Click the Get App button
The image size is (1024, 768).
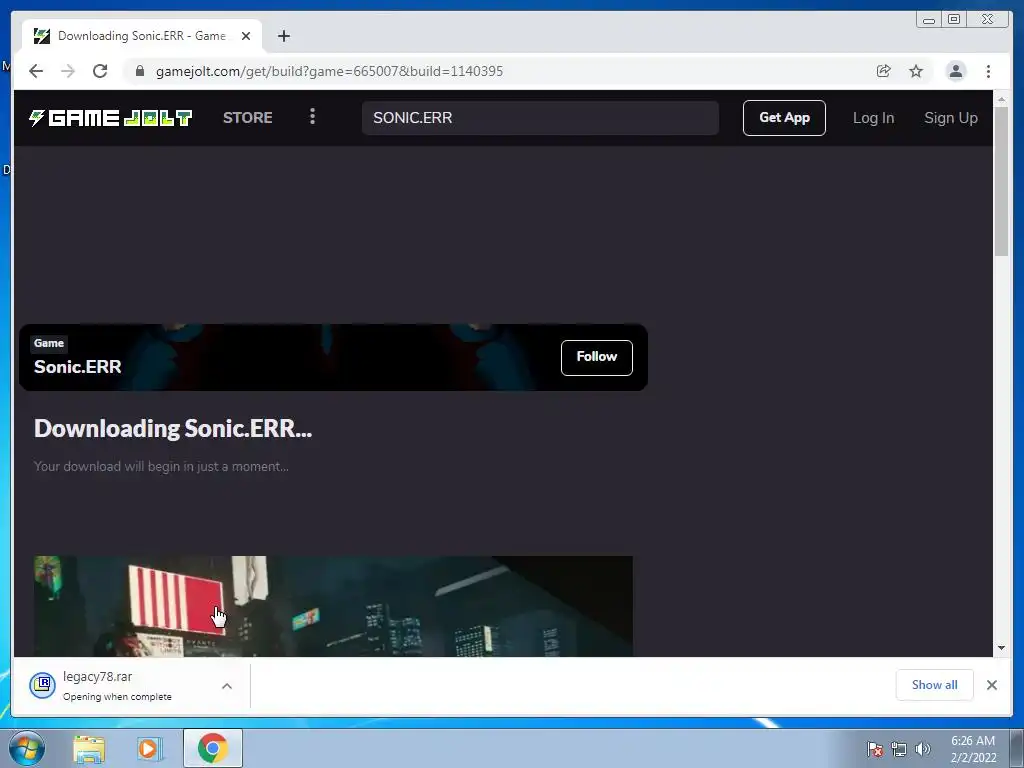pyautogui.click(x=784, y=118)
